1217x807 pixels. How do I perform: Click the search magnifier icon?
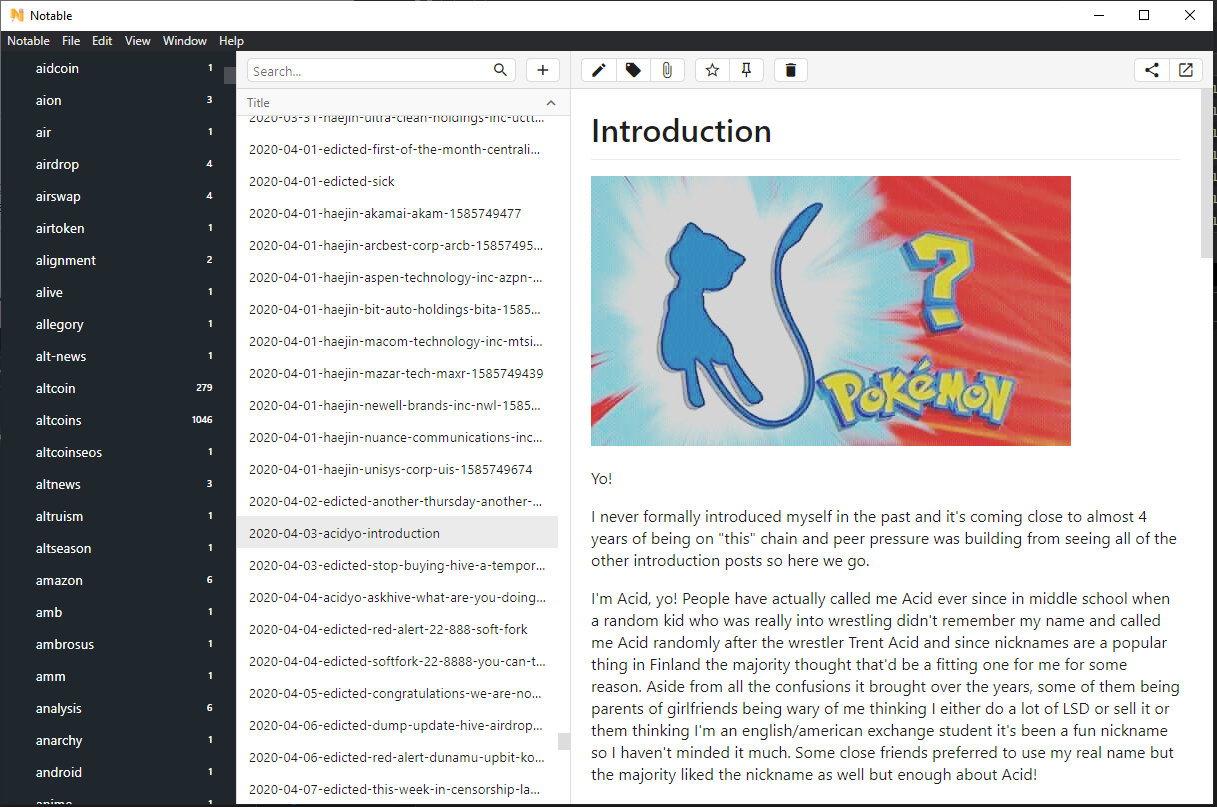(501, 70)
